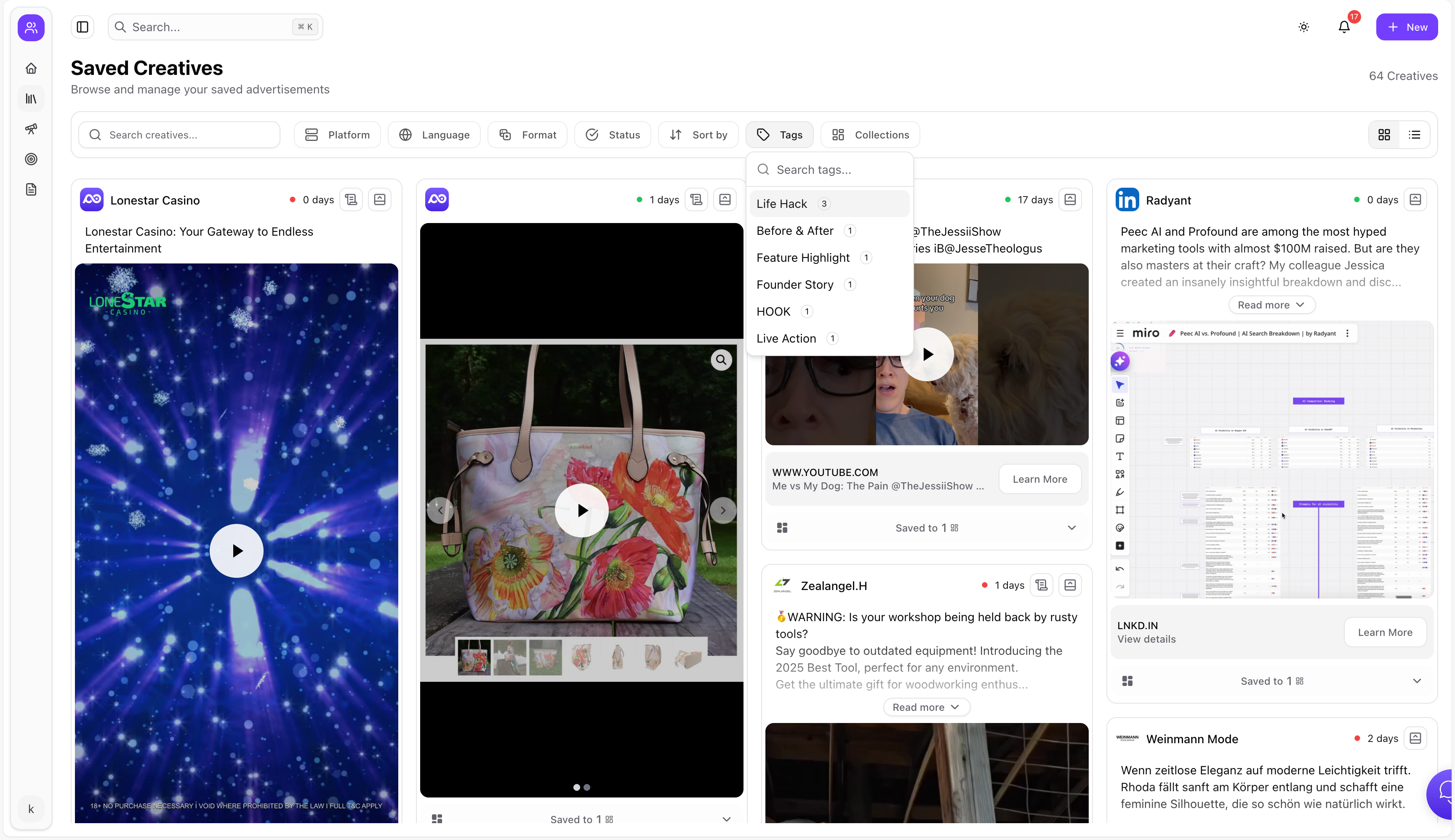Screen dimensions: 1455x840
Task: Expand Read more on Radyant post
Action: pos(1271,305)
